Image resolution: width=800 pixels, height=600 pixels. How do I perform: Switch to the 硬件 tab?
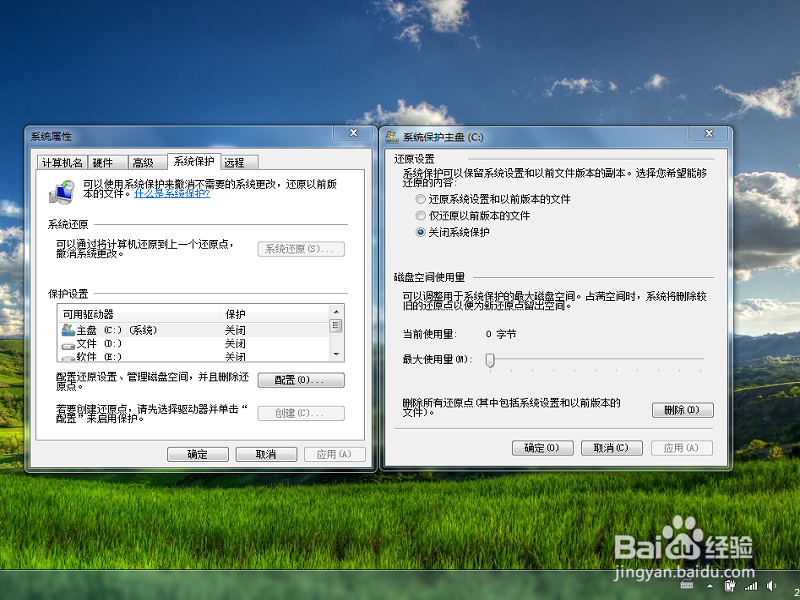click(108, 162)
